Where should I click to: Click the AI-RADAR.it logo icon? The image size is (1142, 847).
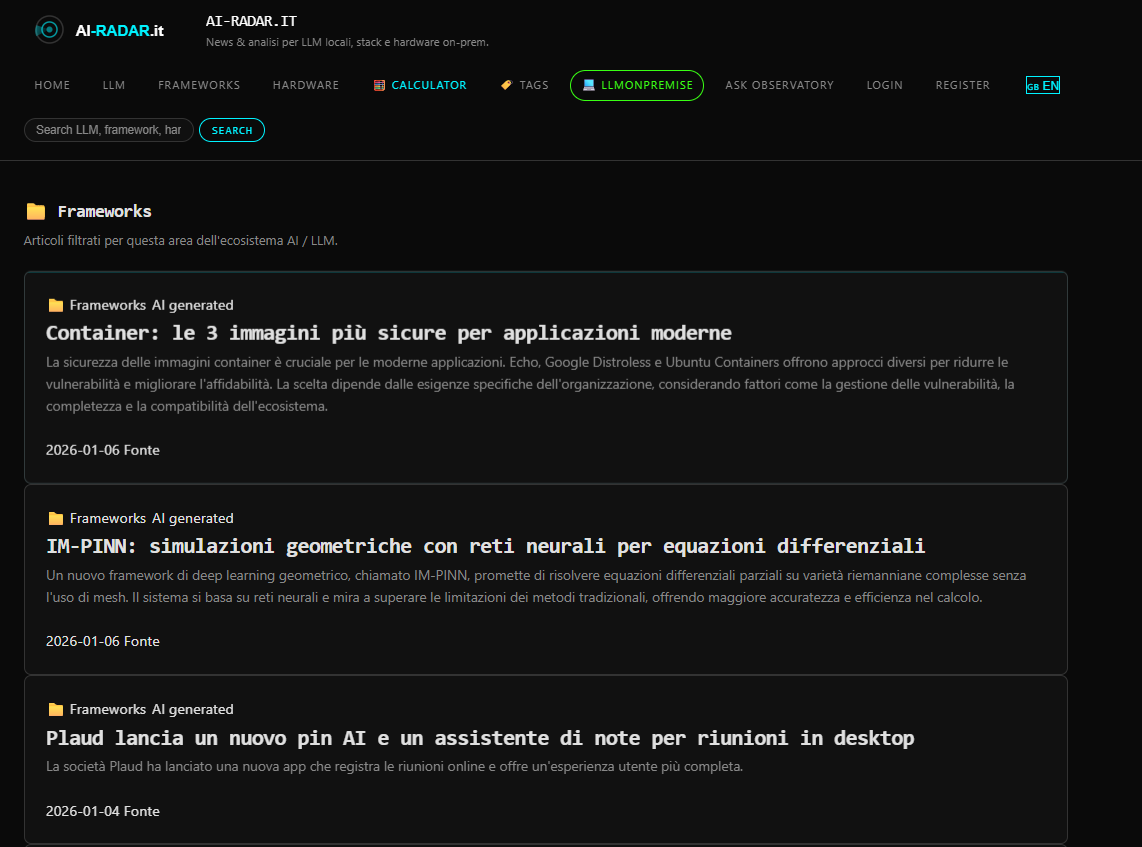(x=49, y=29)
